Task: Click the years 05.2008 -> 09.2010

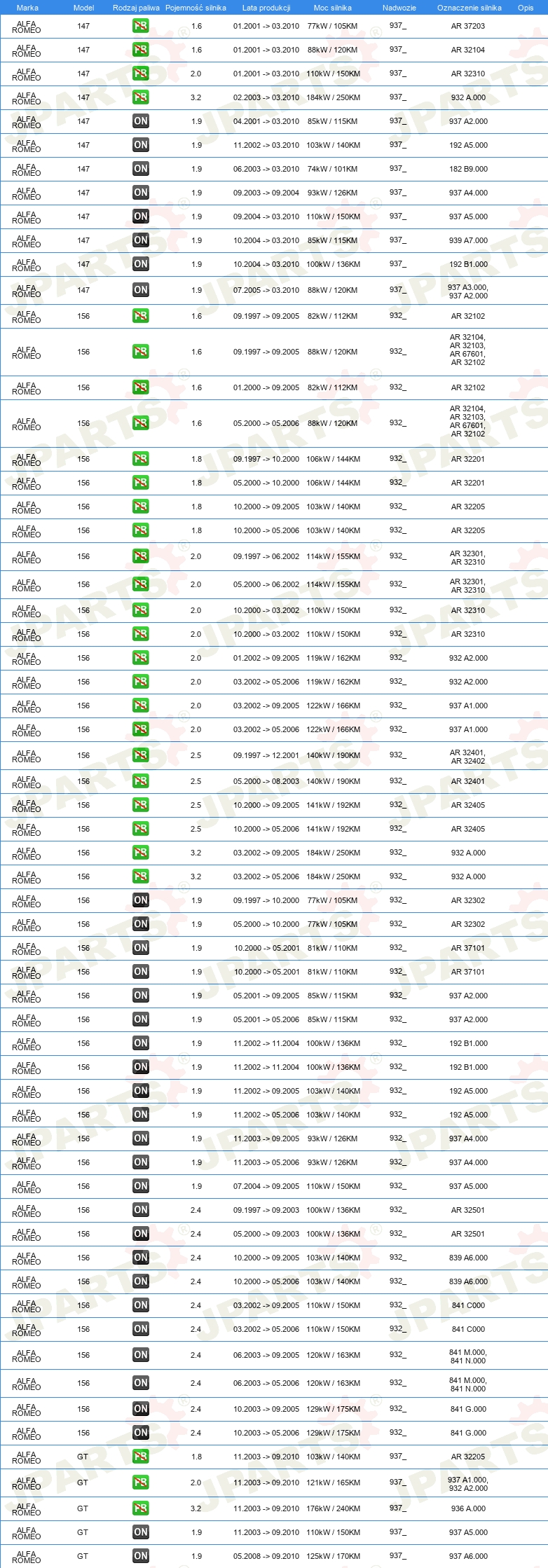Action: tap(266, 1556)
